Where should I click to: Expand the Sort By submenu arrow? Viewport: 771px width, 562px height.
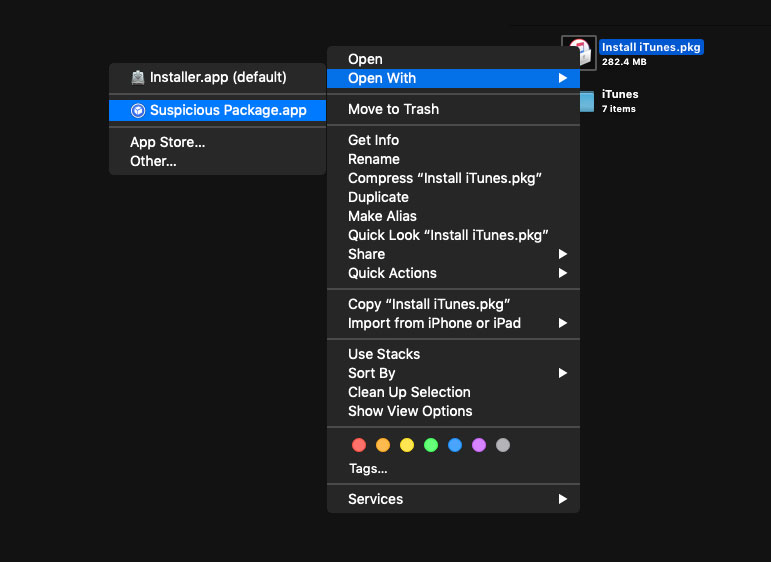pos(563,373)
